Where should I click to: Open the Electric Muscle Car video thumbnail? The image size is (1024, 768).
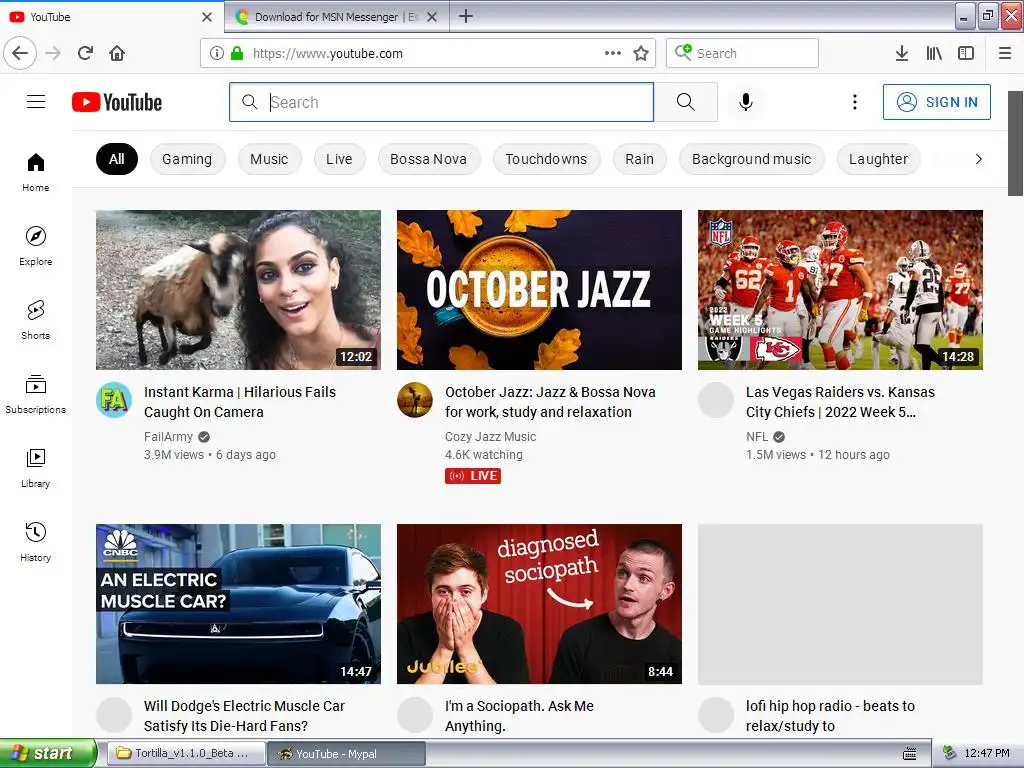click(x=238, y=604)
